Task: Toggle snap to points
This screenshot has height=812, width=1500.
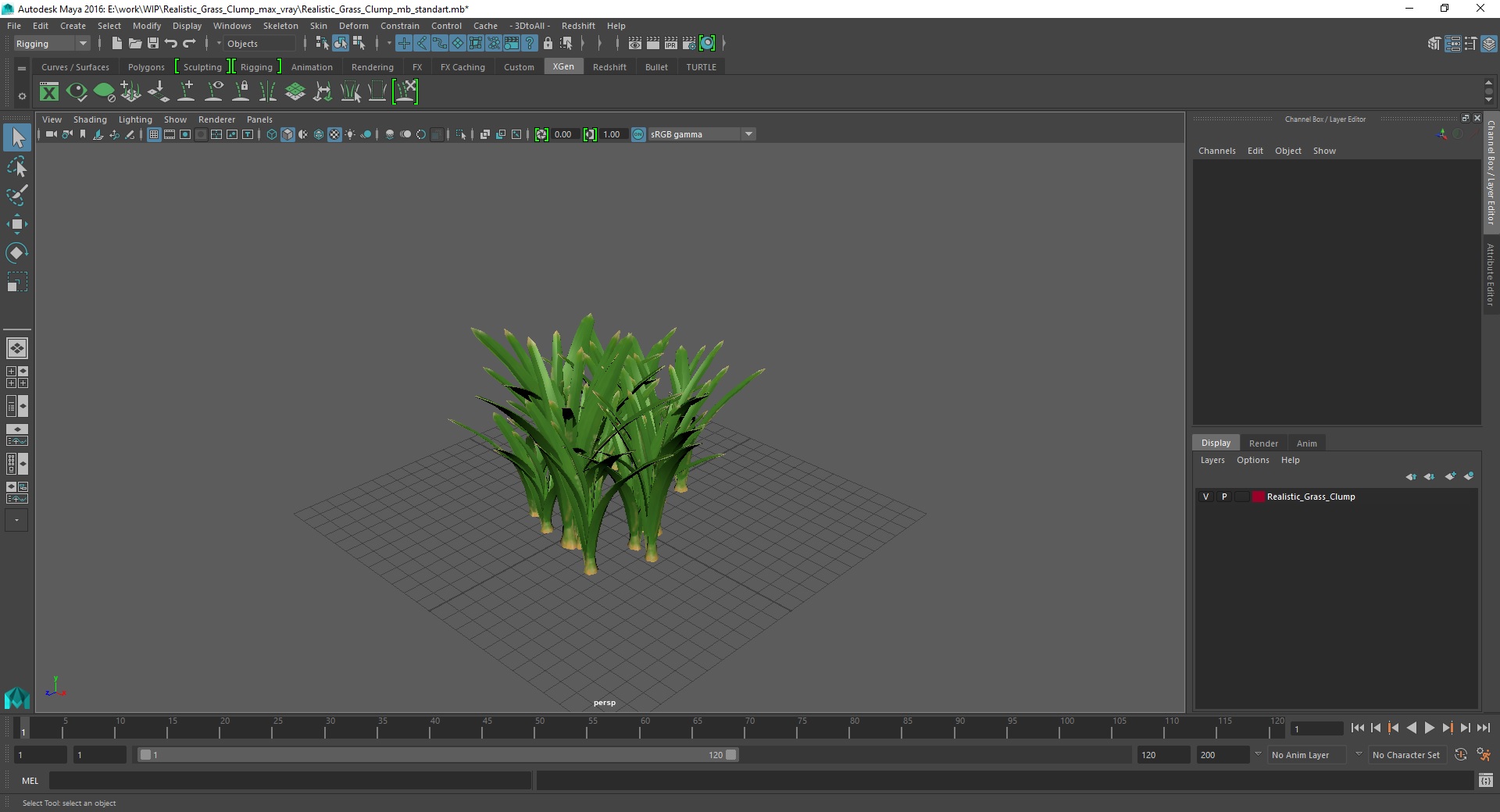Action: tap(440, 44)
